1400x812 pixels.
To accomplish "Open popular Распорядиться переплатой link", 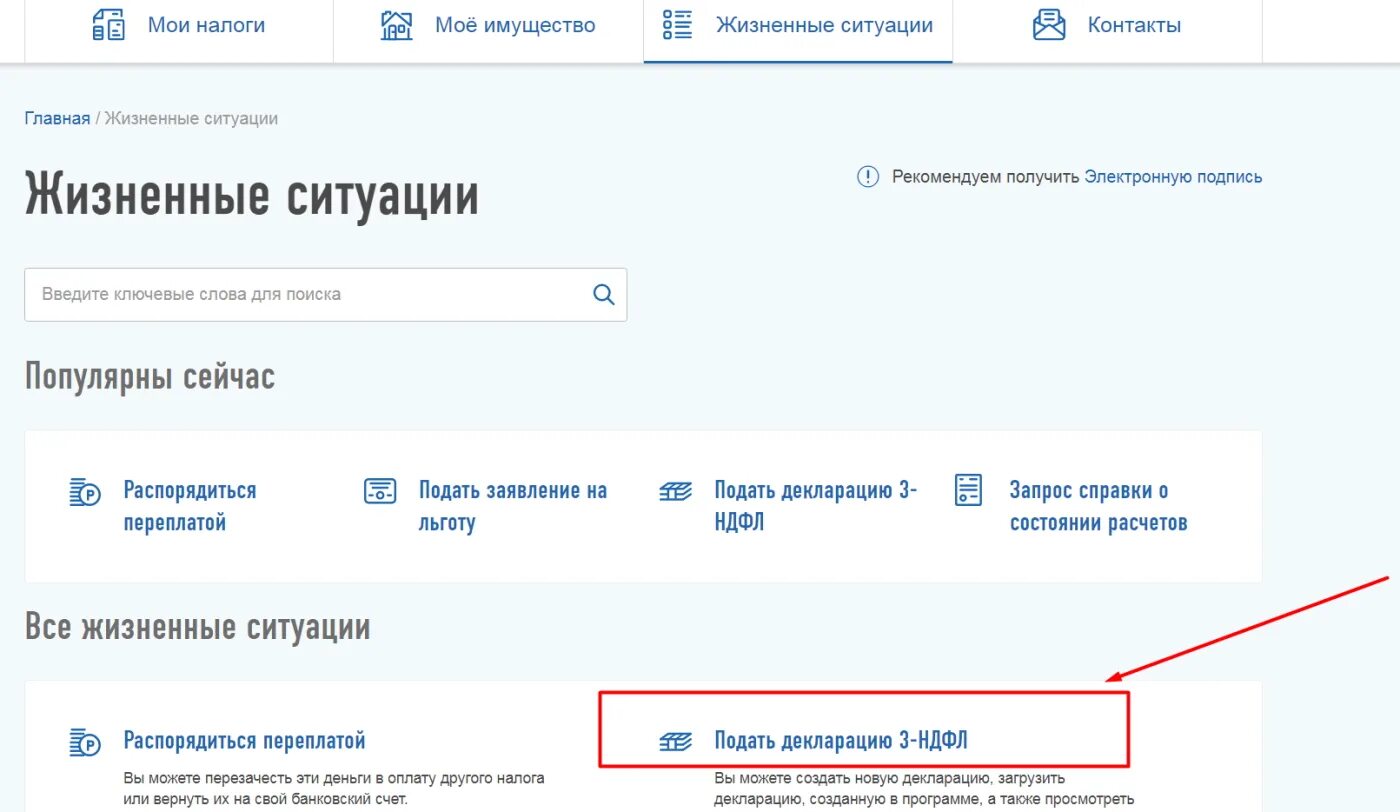I will (190, 506).
